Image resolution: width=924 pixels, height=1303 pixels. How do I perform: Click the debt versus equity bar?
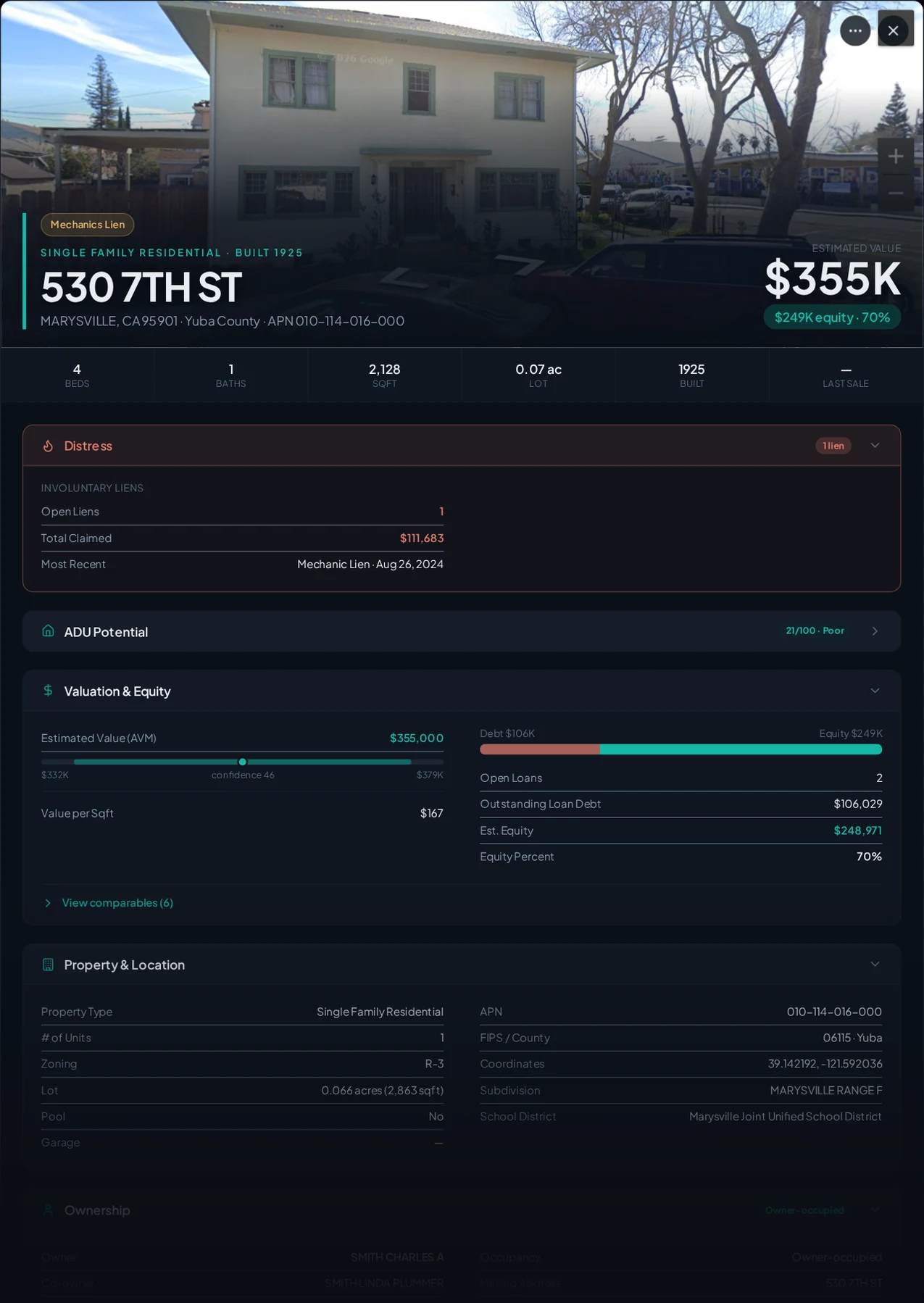click(x=680, y=749)
